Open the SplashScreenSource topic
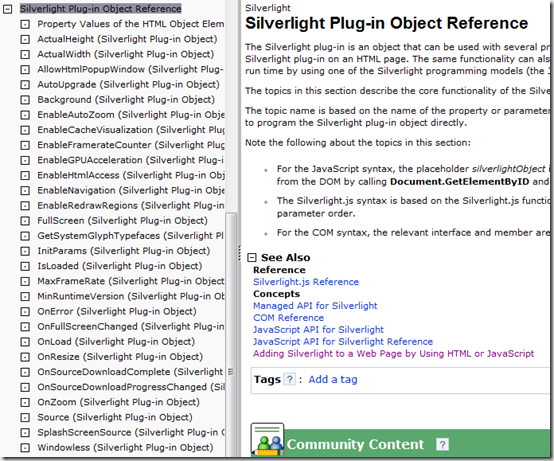 pyautogui.click(x=131, y=432)
